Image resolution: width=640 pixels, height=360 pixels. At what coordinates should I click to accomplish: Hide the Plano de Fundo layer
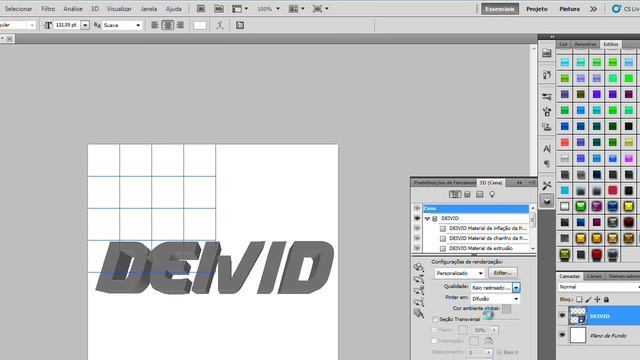click(x=562, y=335)
